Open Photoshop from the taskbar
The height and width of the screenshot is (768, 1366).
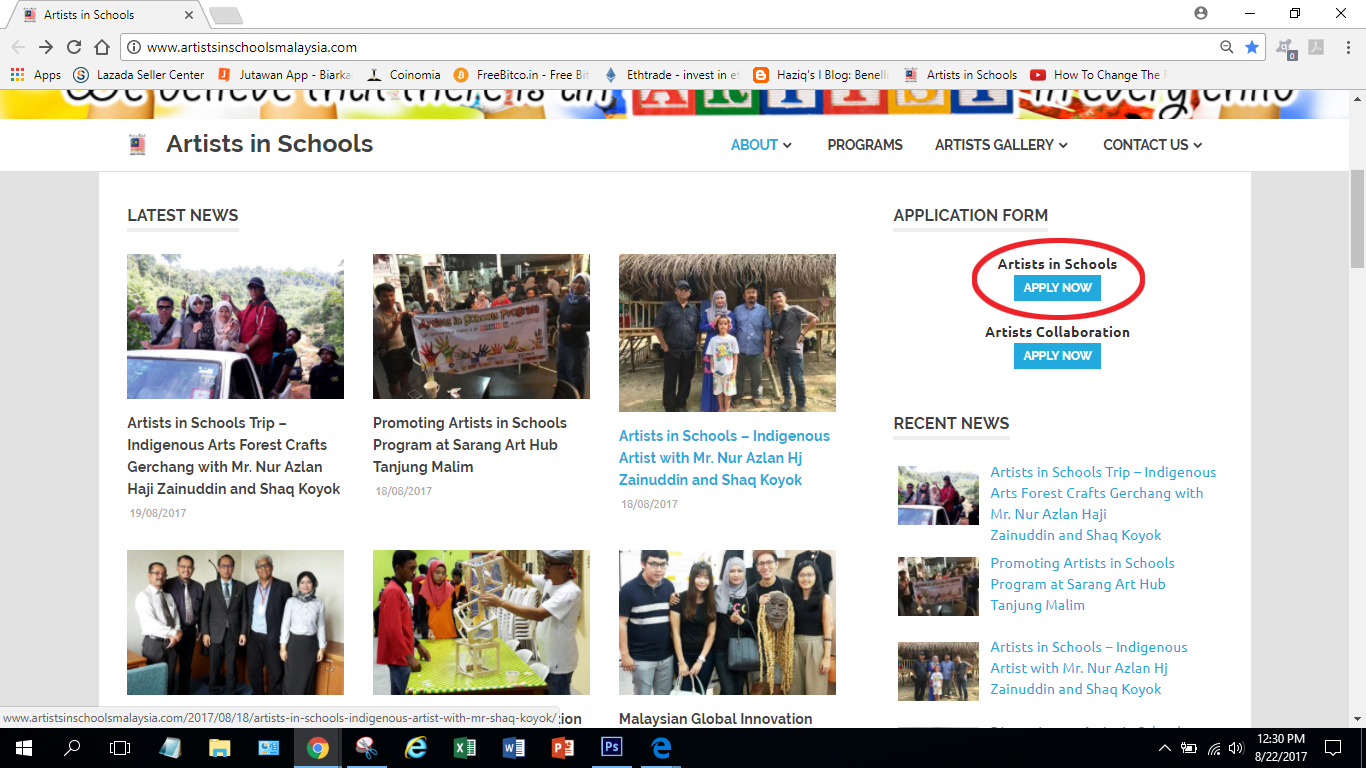611,748
